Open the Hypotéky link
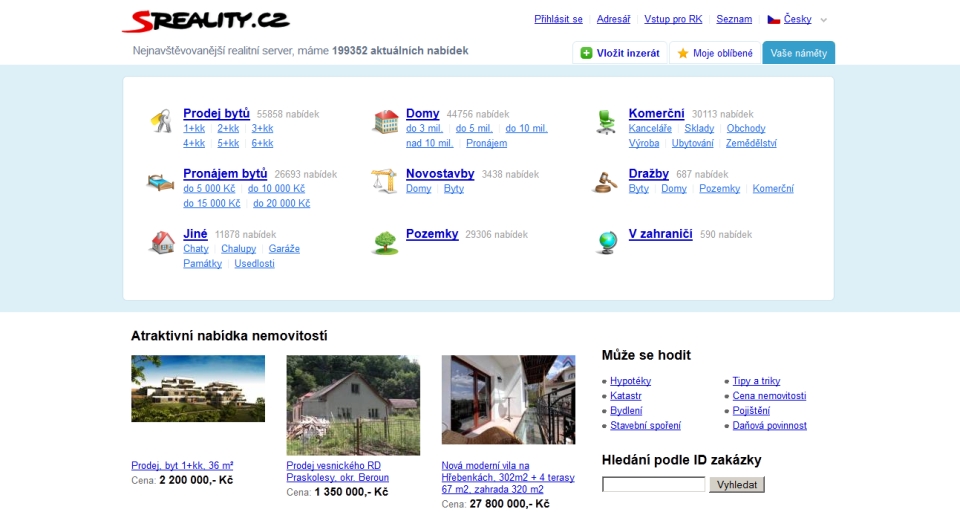 point(630,381)
